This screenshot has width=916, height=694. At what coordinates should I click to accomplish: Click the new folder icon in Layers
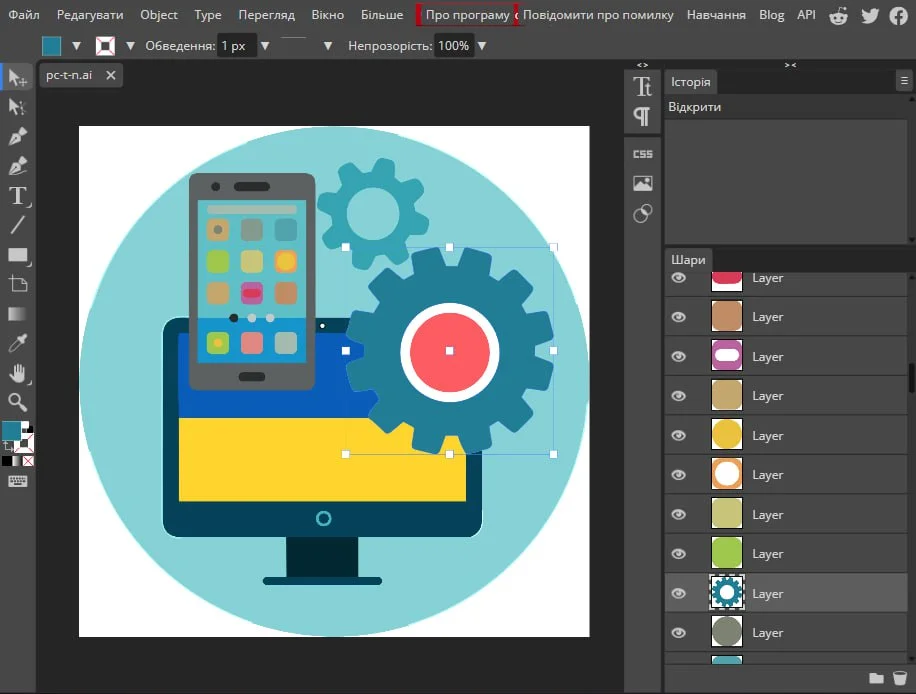coord(876,678)
